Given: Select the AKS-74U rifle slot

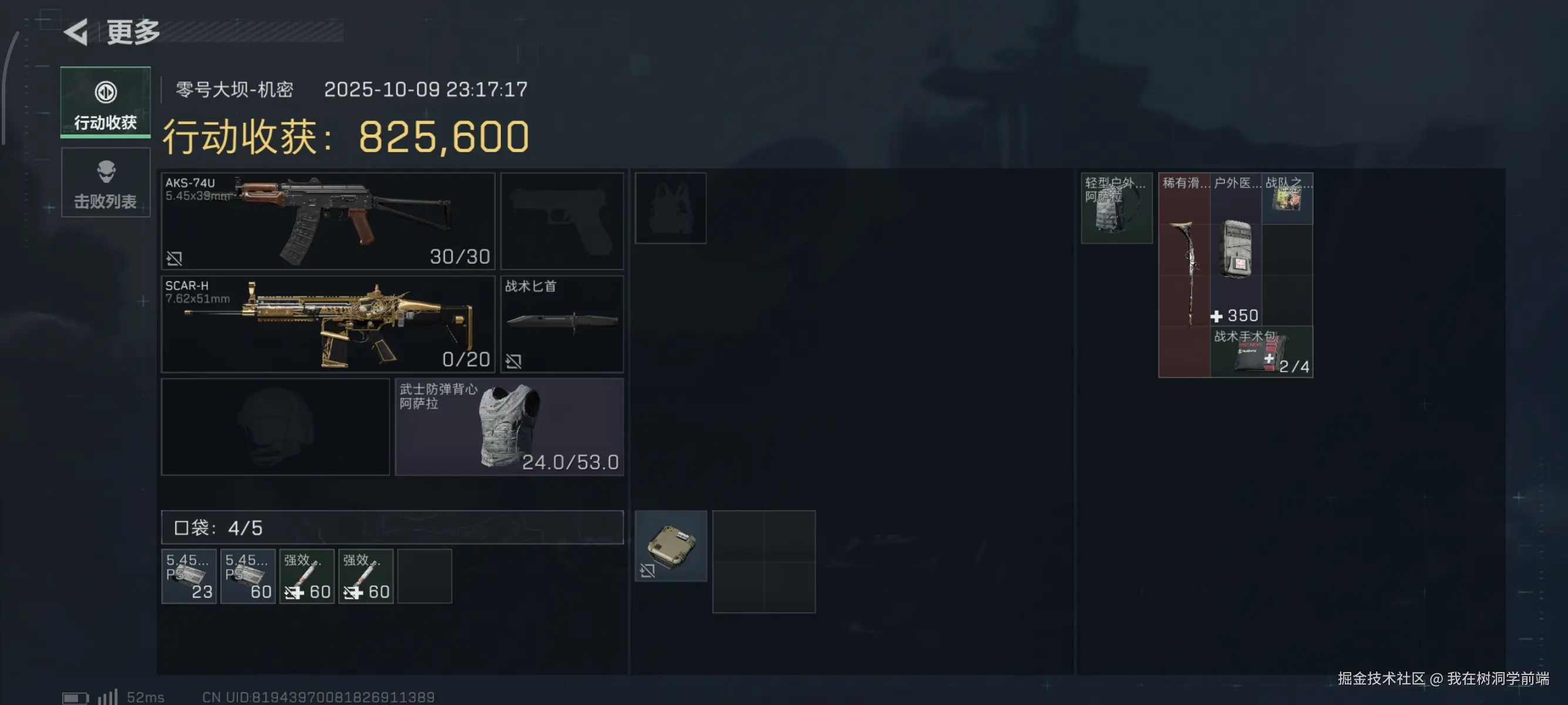Looking at the screenshot, I should (x=328, y=221).
